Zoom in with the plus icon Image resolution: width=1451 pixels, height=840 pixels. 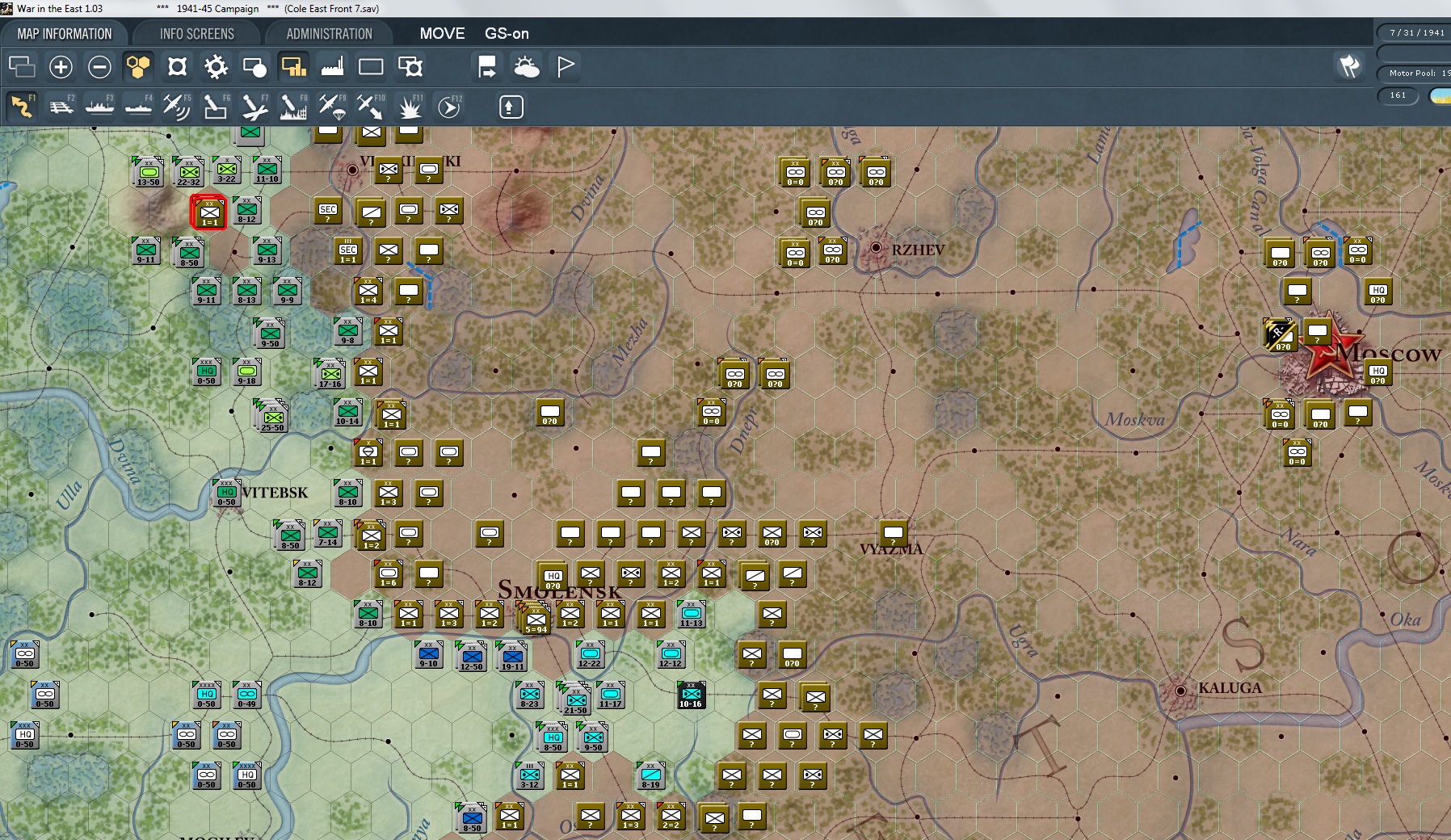(x=61, y=66)
